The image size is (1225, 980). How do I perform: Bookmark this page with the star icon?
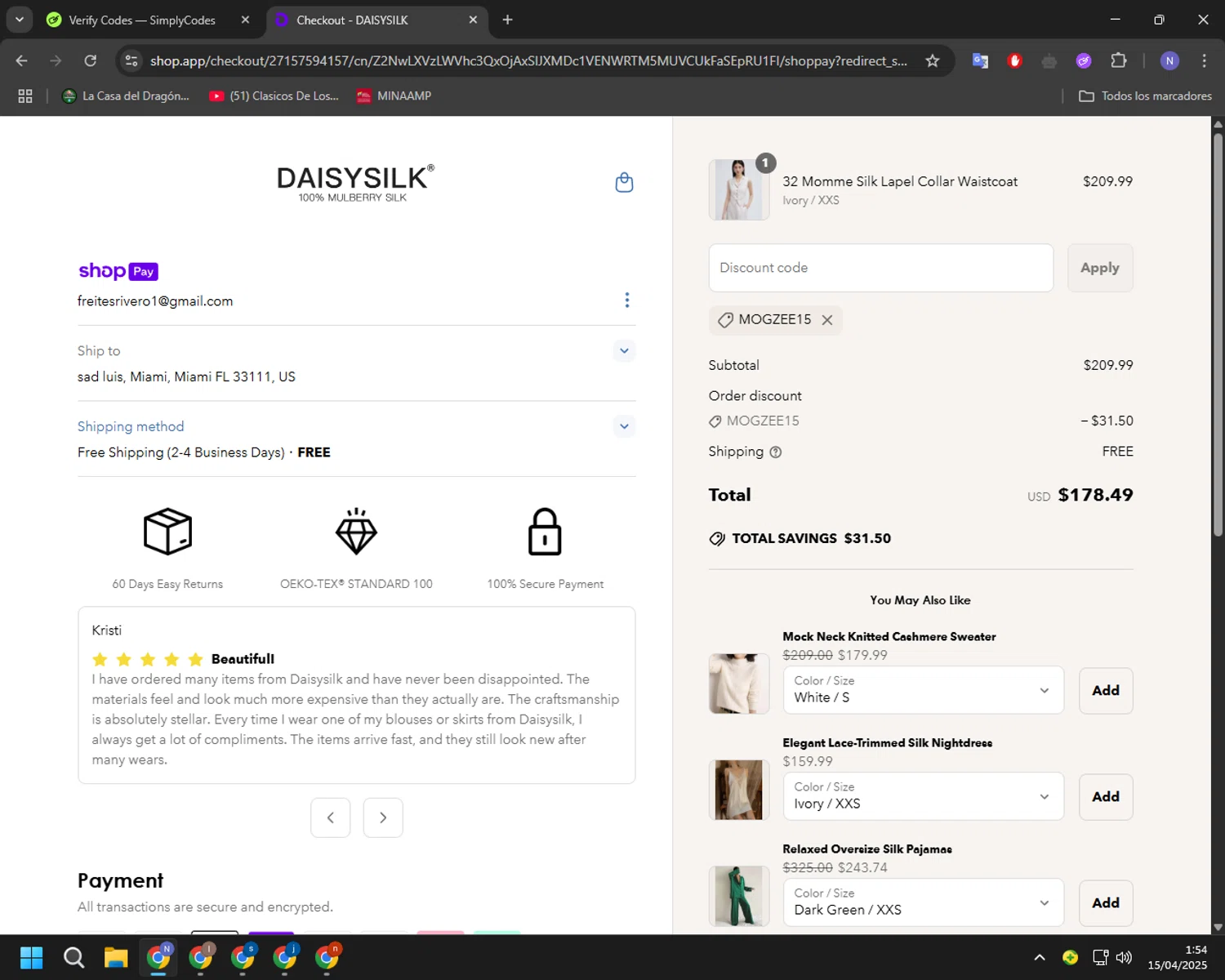pos(932,60)
